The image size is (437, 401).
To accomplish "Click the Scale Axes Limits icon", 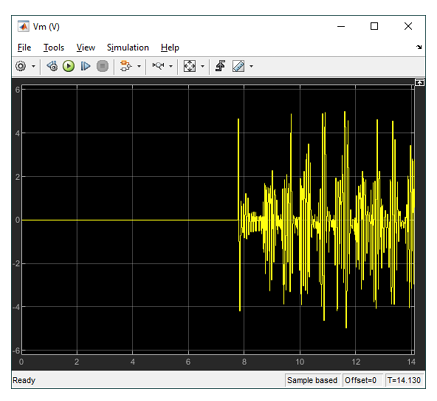I will (190, 66).
